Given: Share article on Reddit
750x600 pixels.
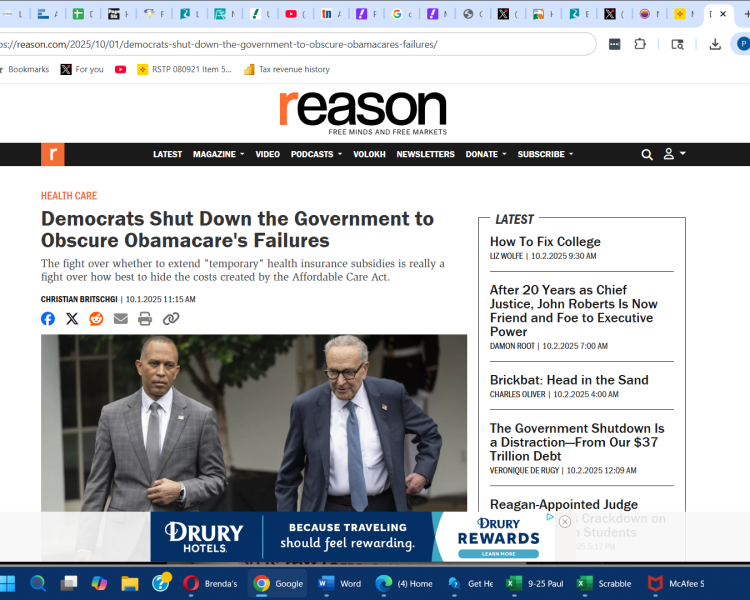Looking at the screenshot, I should [96, 319].
